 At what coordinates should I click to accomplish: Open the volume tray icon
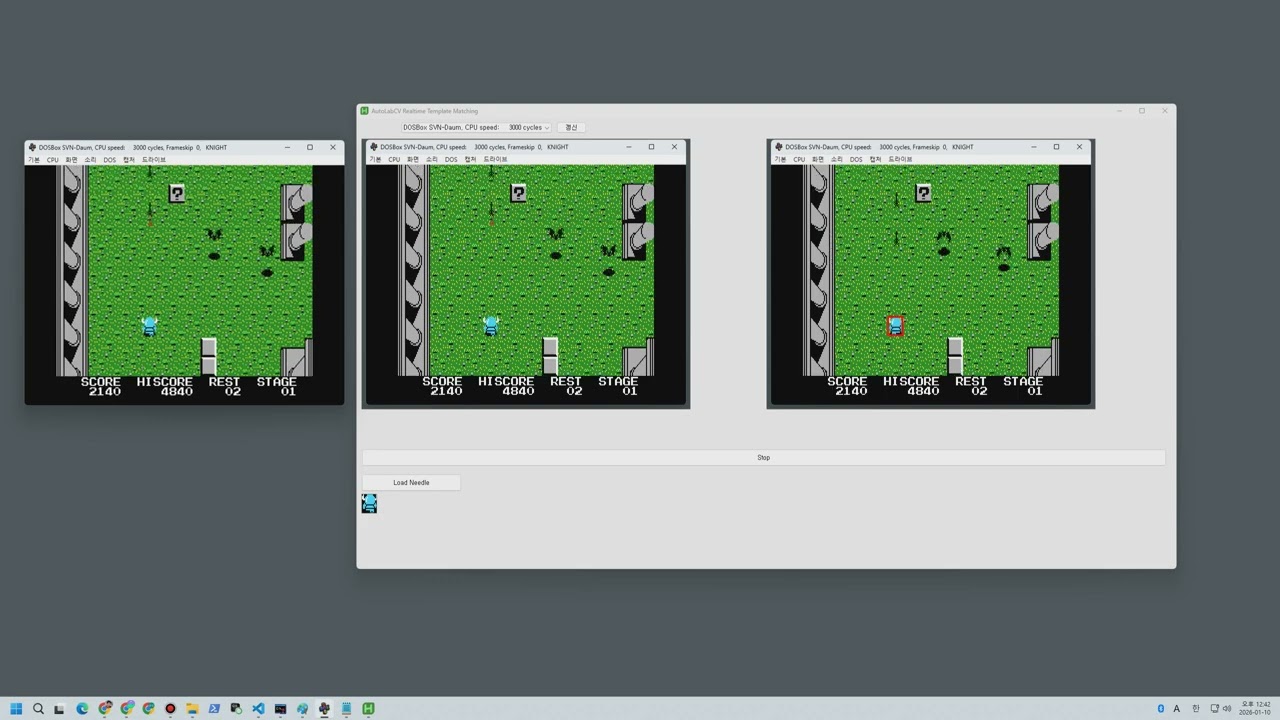coord(1227,709)
